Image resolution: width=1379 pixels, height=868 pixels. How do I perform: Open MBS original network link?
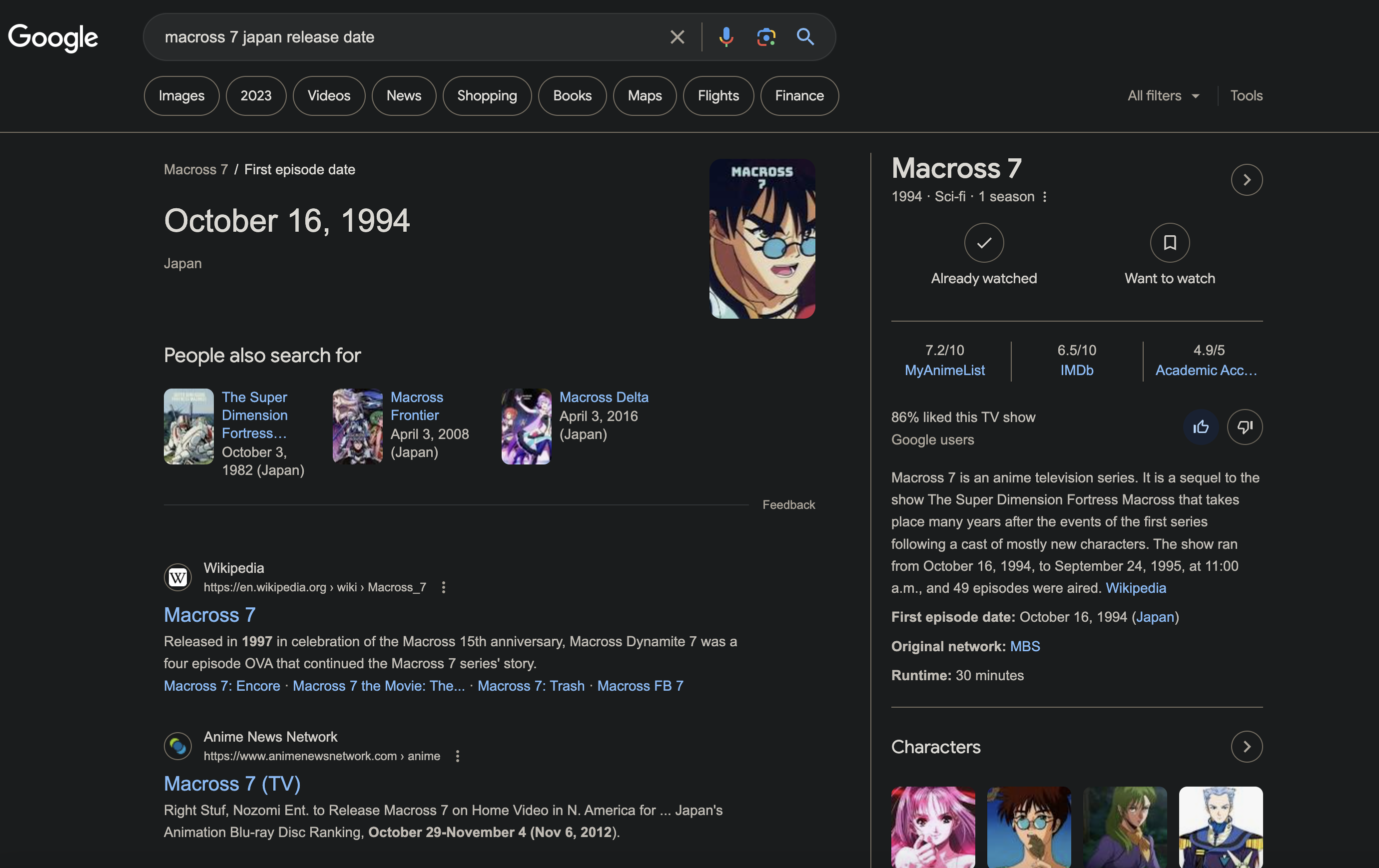point(1025,646)
